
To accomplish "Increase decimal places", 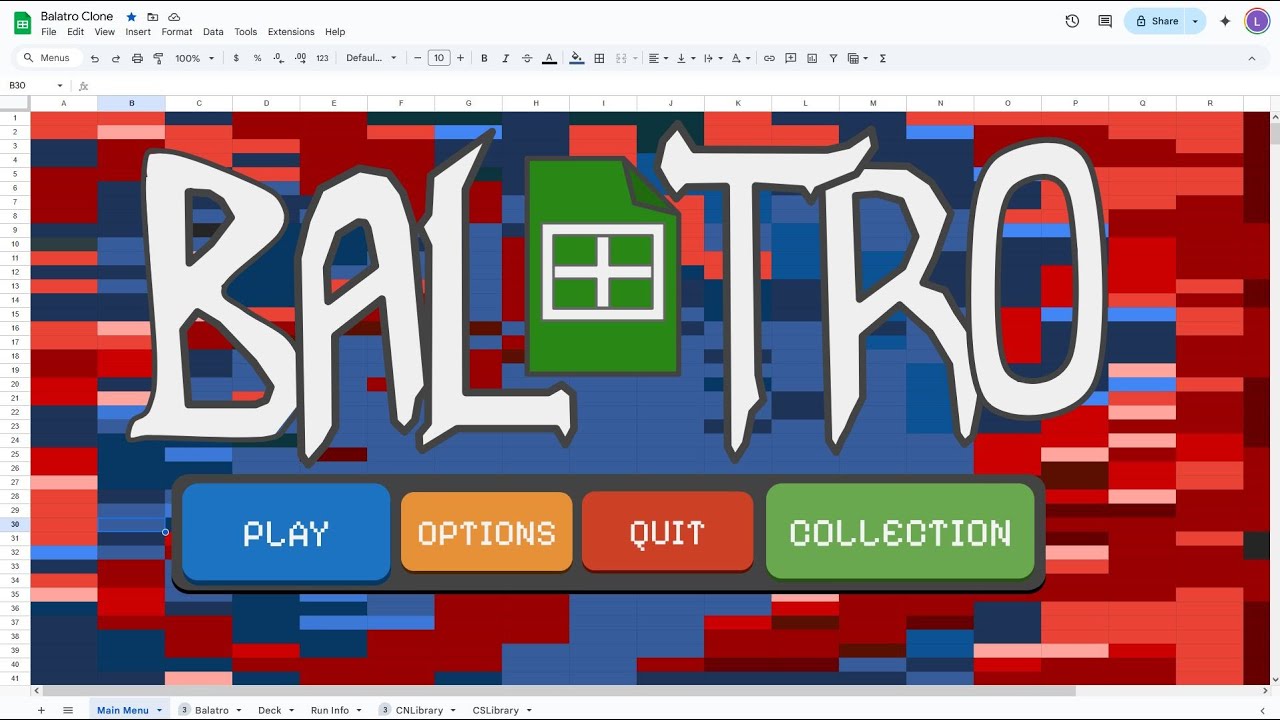I will click(301, 58).
